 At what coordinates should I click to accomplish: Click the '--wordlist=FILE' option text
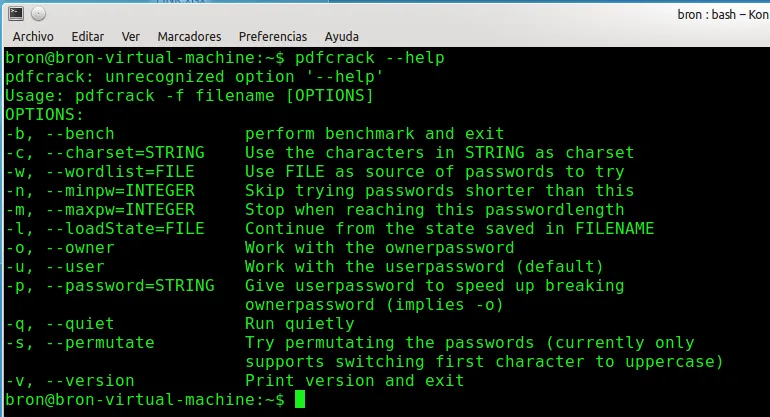click(120, 171)
